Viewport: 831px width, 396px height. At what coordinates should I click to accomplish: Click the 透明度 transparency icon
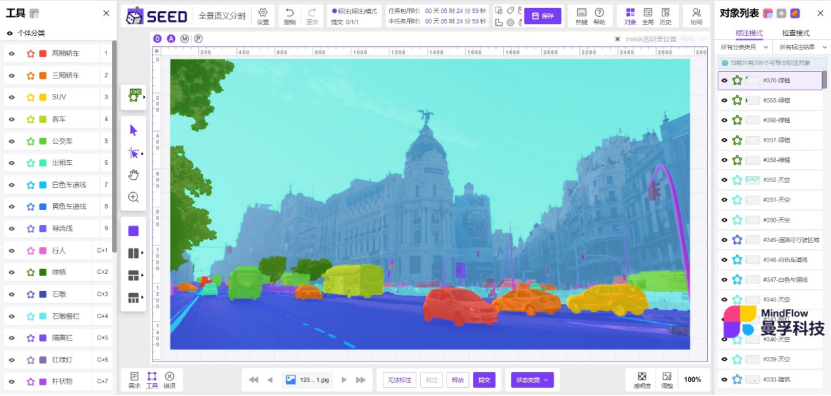click(x=641, y=380)
